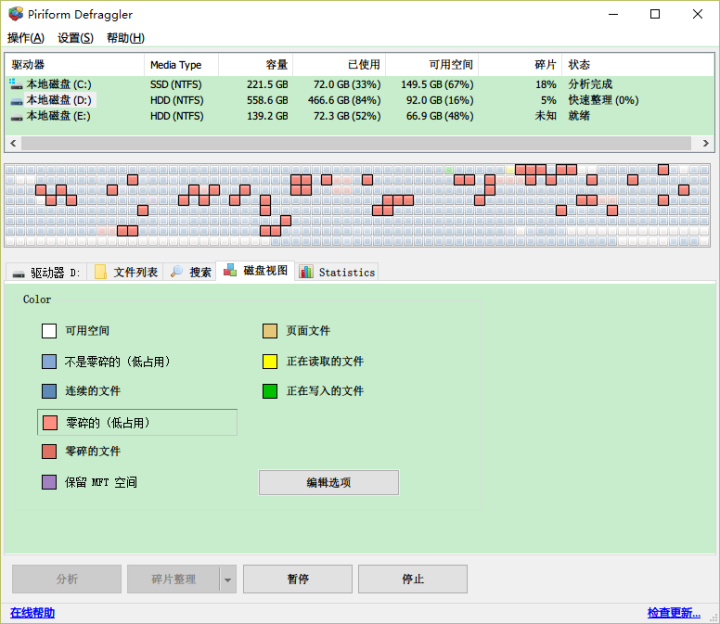Click the 零碎的（低占用）pink swatch
The width and height of the screenshot is (720, 624).
pos(50,422)
